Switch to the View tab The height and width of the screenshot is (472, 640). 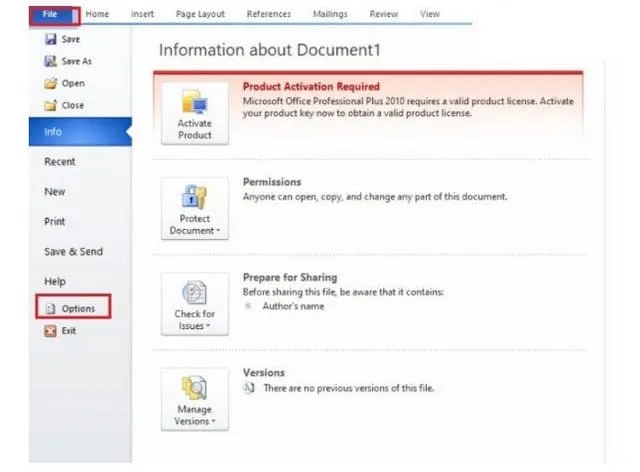pos(430,14)
